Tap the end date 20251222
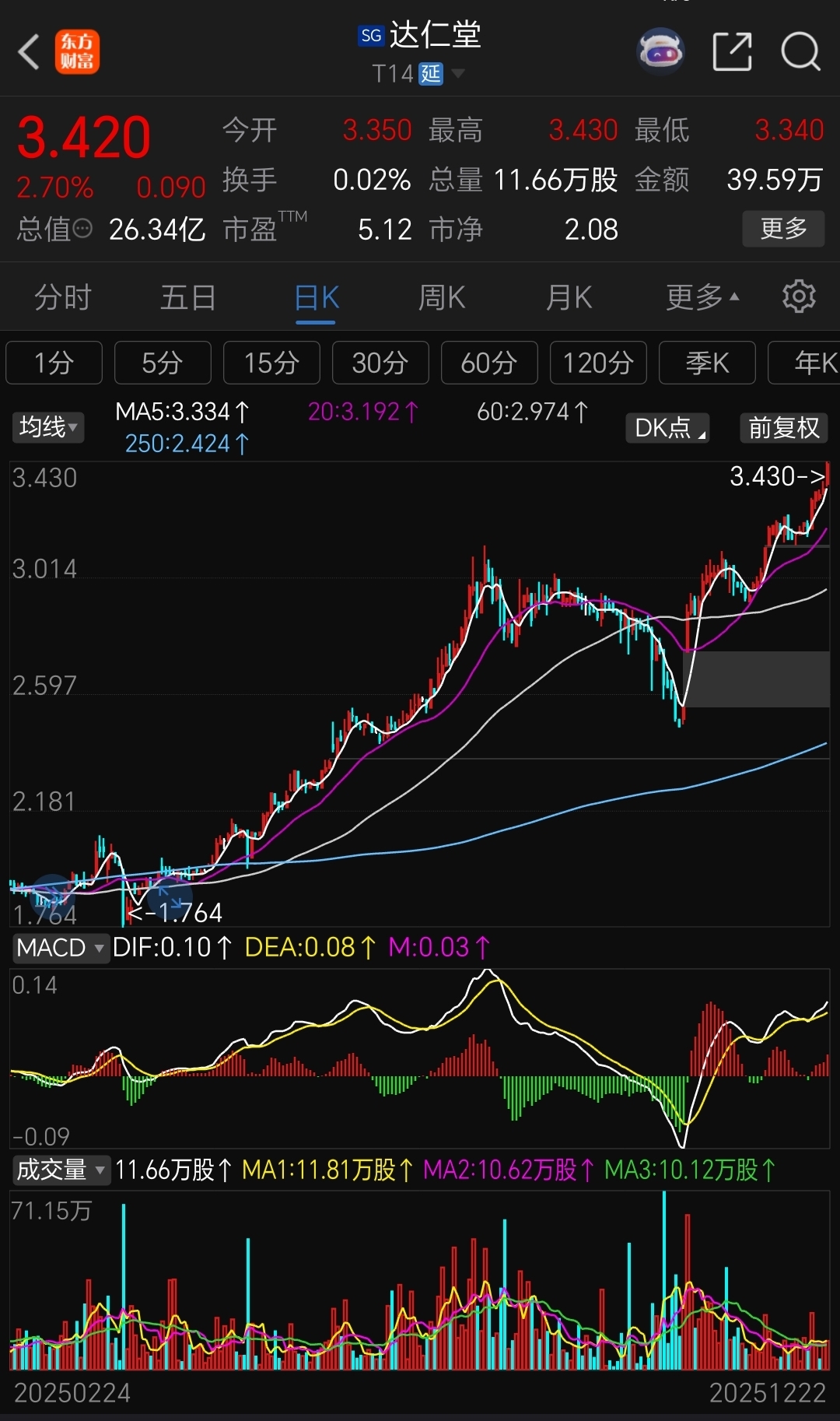Image resolution: width=840 pixels, height=1421 pixels. [x=768, y=1393]
